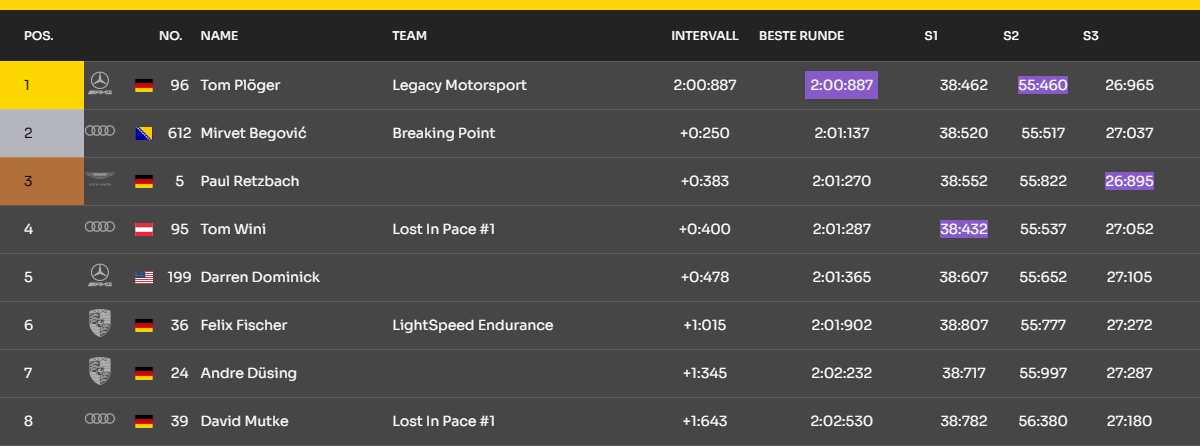The height and width of the screenshot is (446, 1200).
Task: Sort by the BESTE RUNDE column header
Action: (801, 36)
